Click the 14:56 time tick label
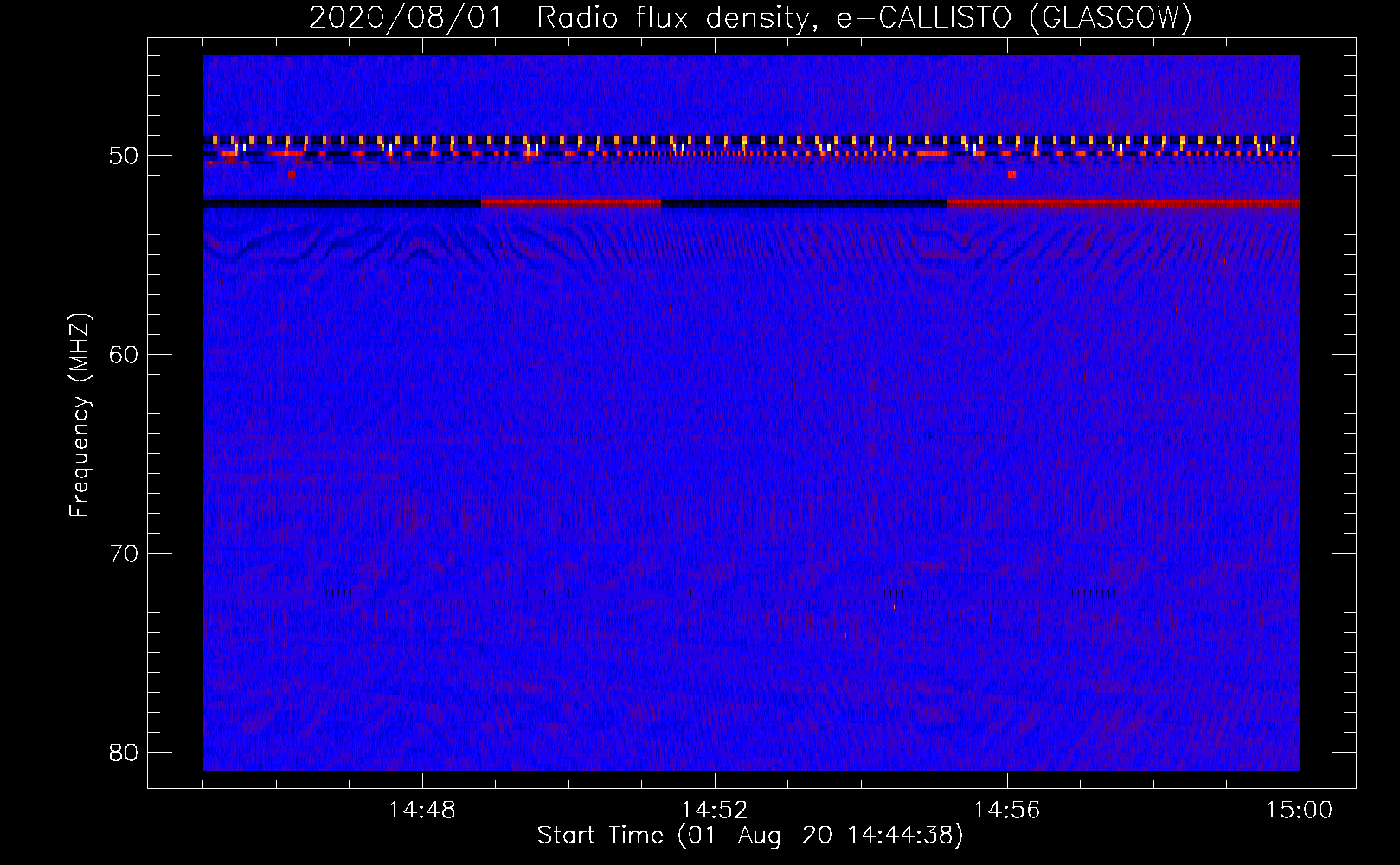The image size is (1400, 865). click(x=1007, y=811)
